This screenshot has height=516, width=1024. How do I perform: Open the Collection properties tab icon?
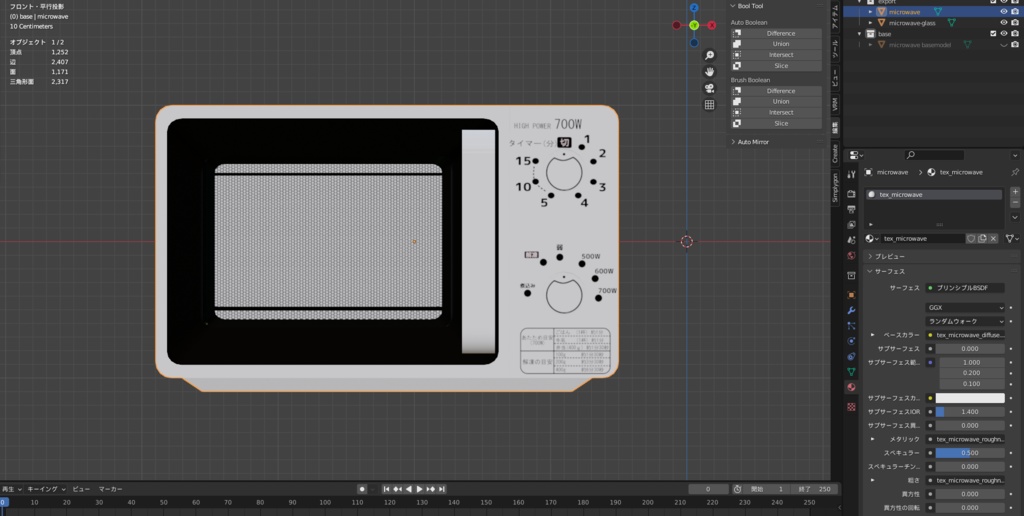[851, 276]
